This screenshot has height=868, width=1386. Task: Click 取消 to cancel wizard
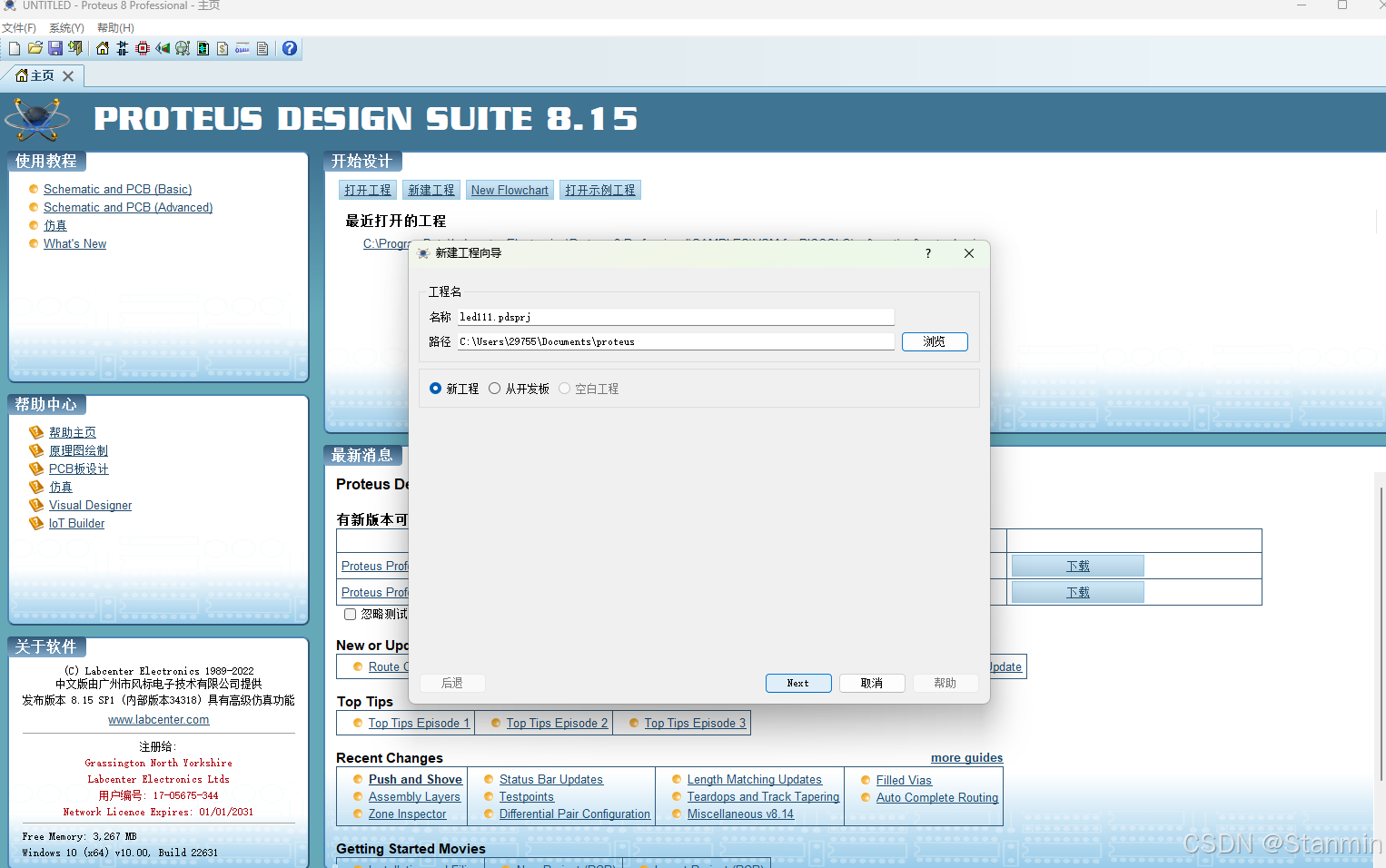coord(872,683)
